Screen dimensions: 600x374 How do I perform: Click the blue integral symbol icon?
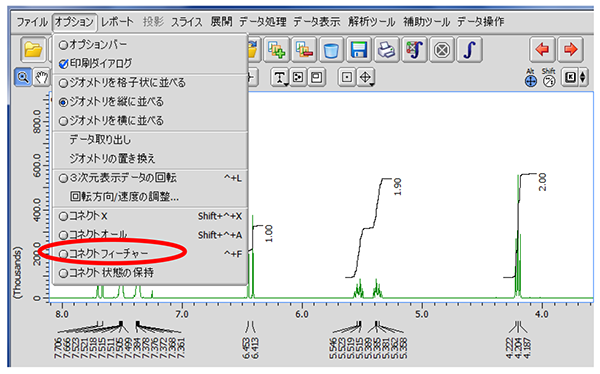coord(470,50)
